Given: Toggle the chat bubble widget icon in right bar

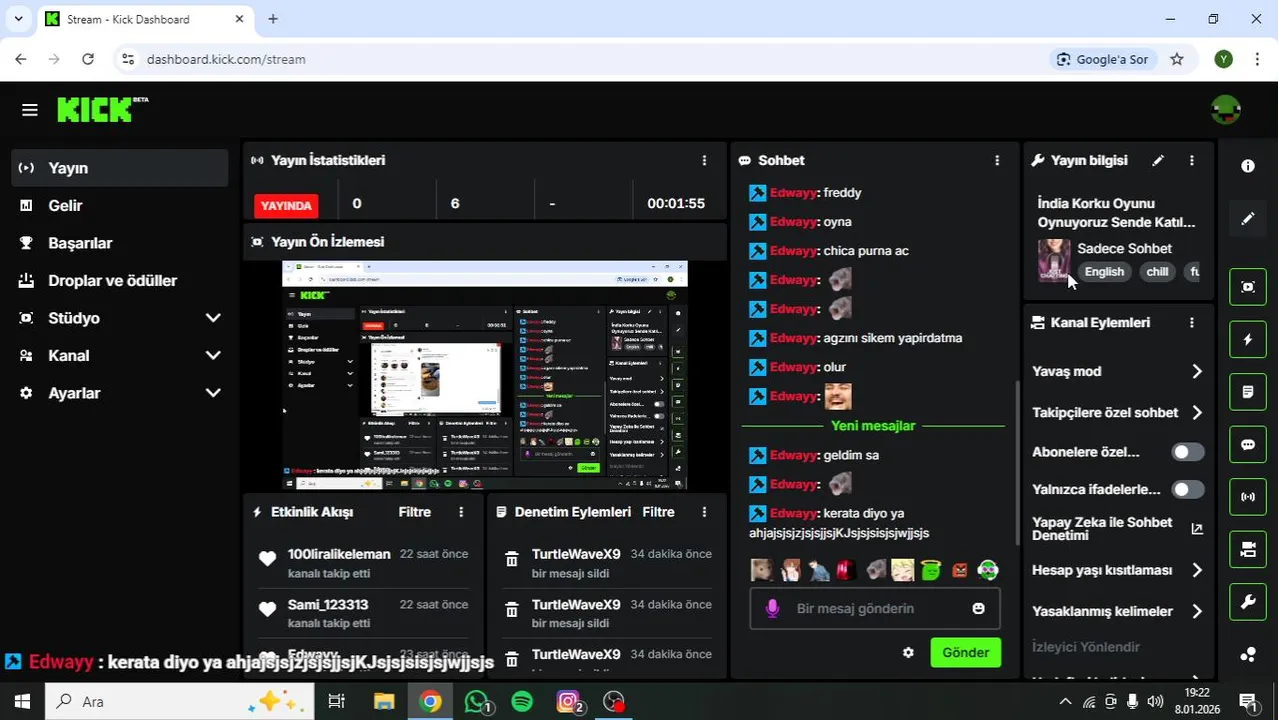Looking at the screenshot, I should (x=1248, y=445).
